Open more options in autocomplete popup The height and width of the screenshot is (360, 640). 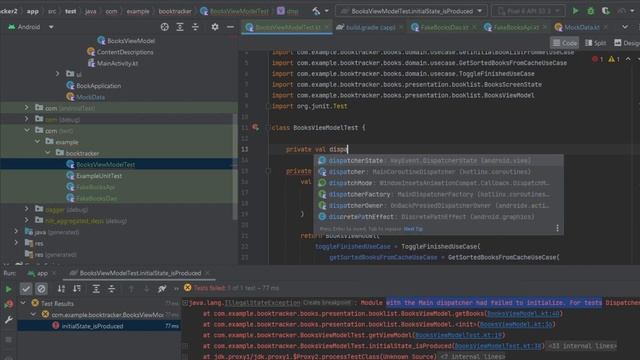coord(557,228)
